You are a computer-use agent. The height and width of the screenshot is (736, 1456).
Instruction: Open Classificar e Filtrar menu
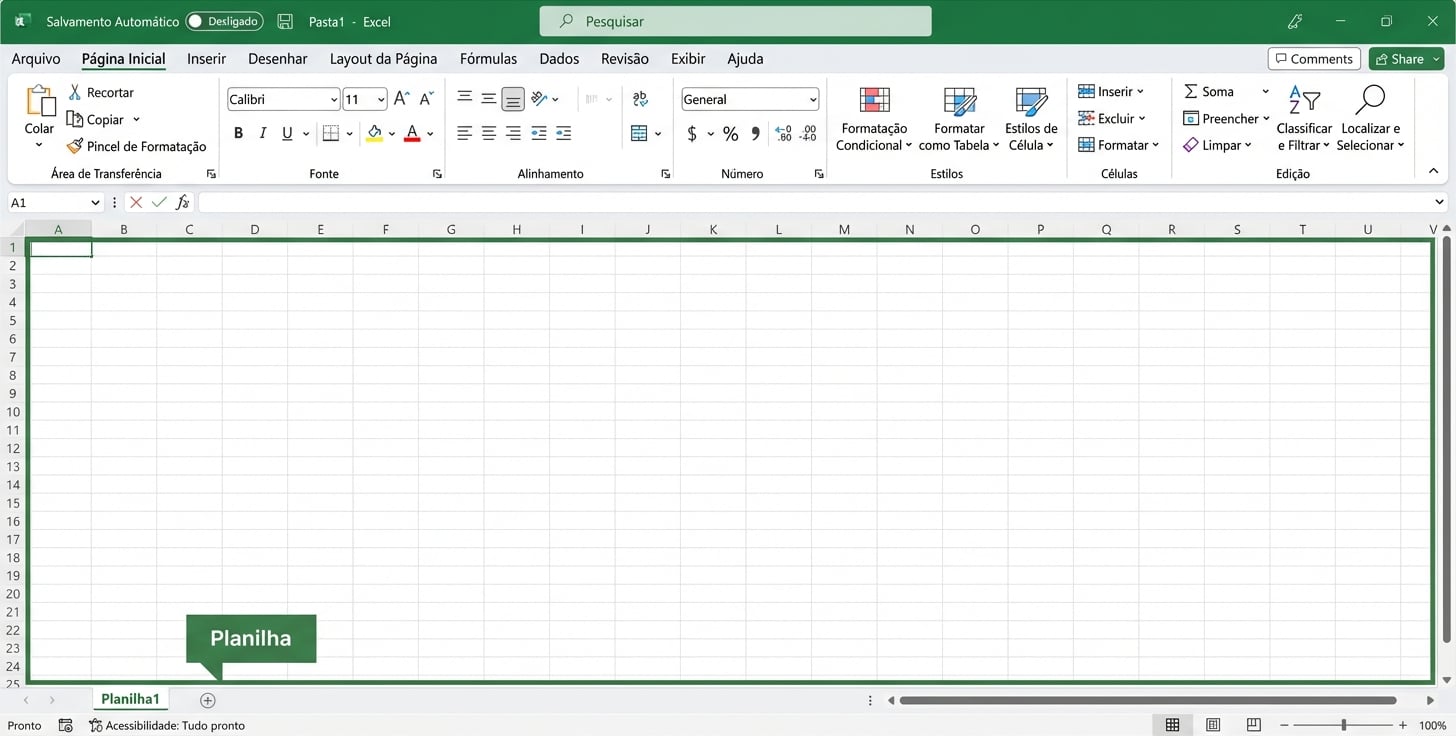tap(1304, 118)
